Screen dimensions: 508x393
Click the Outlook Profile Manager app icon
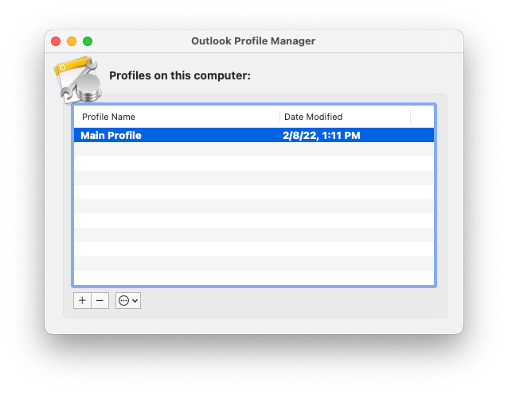(x=79, y=80)
